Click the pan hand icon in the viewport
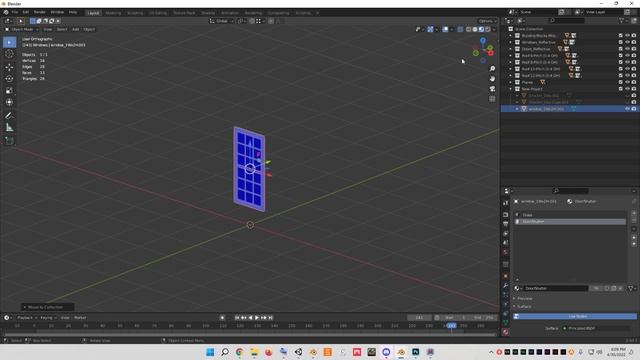Image resolution: width=640 pixels, height=360 pixels. 492,78
